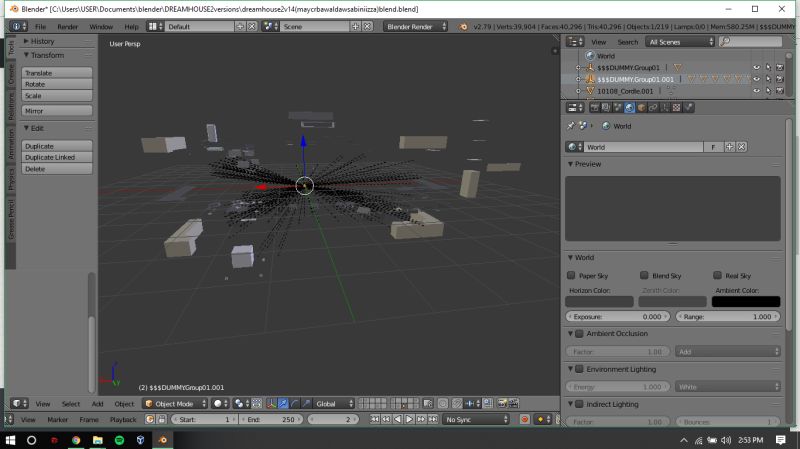Enable the Blend Sky checkbox
Screen dimensions: 800x449
(644, 276)
